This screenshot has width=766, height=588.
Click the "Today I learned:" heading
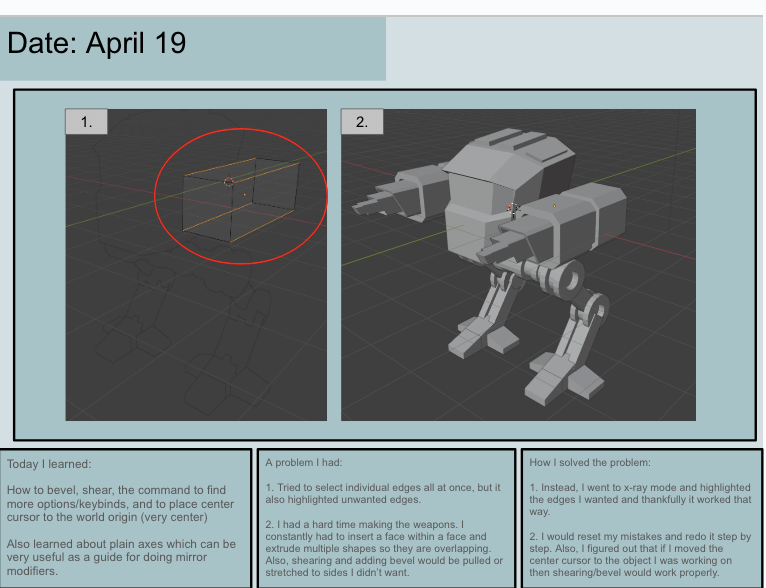click(49, 464)
